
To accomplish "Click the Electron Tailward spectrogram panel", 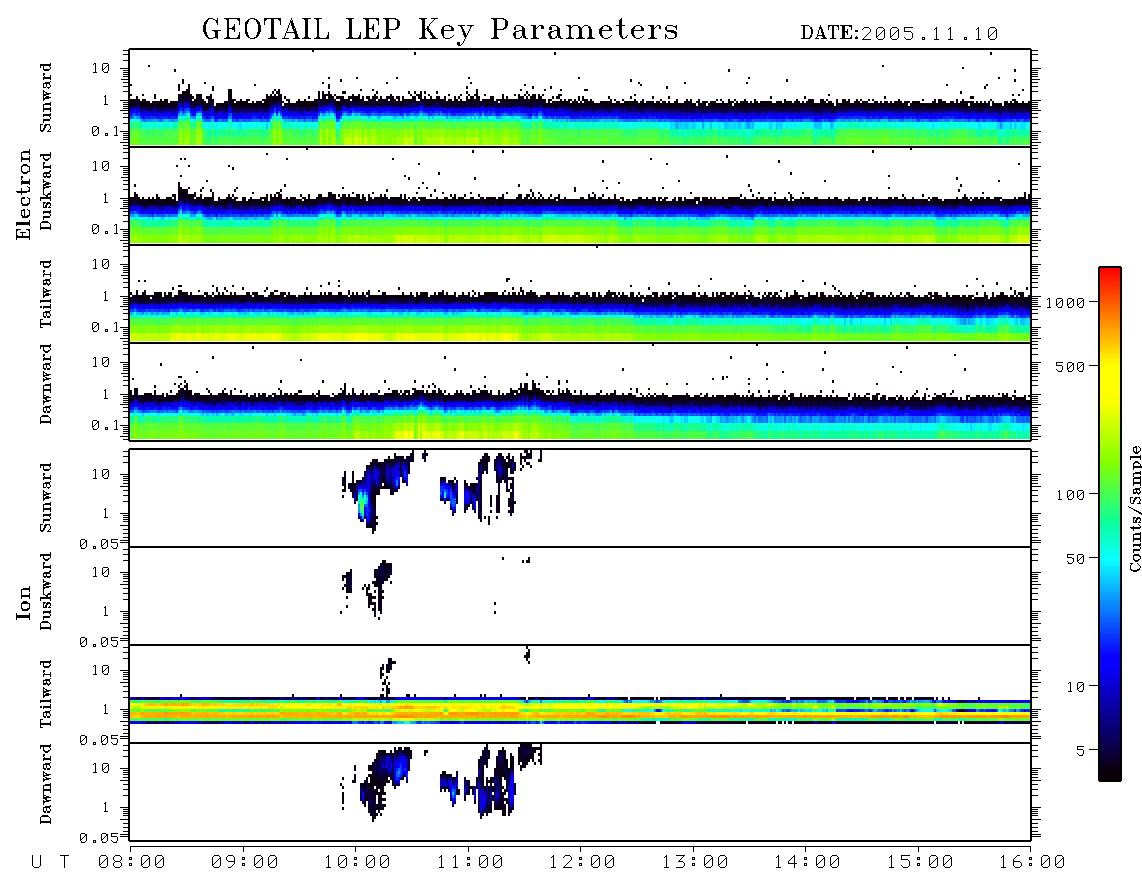I will (x=580, y=294).
